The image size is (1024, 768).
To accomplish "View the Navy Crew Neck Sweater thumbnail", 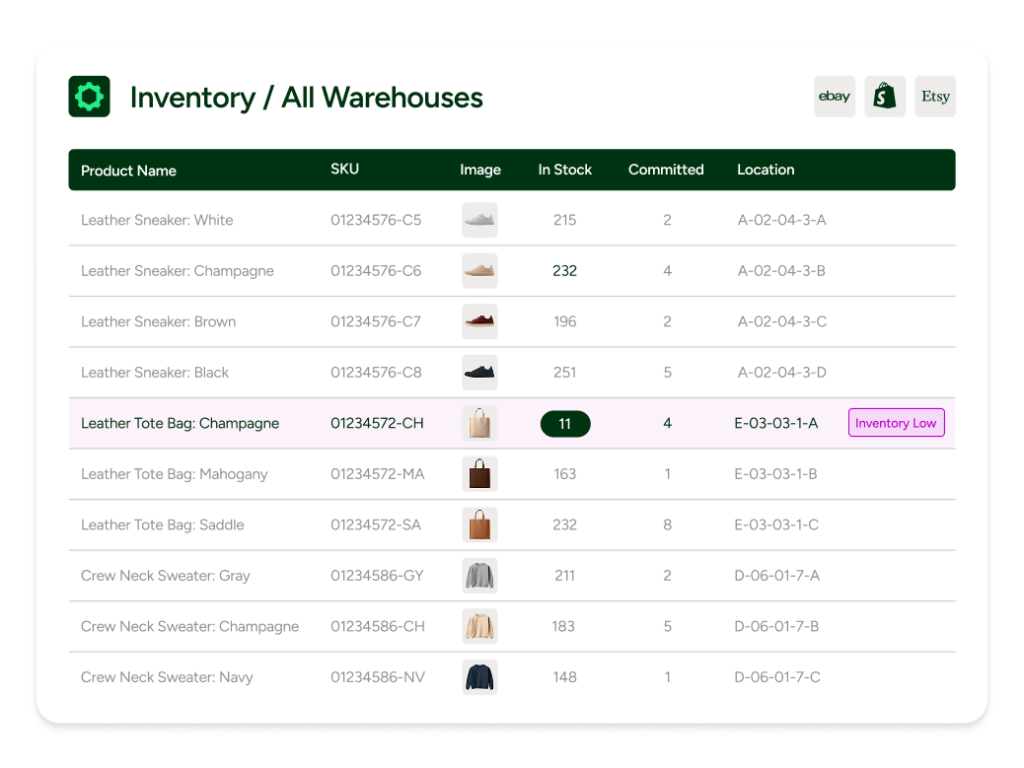I will (x=480, y=677).
